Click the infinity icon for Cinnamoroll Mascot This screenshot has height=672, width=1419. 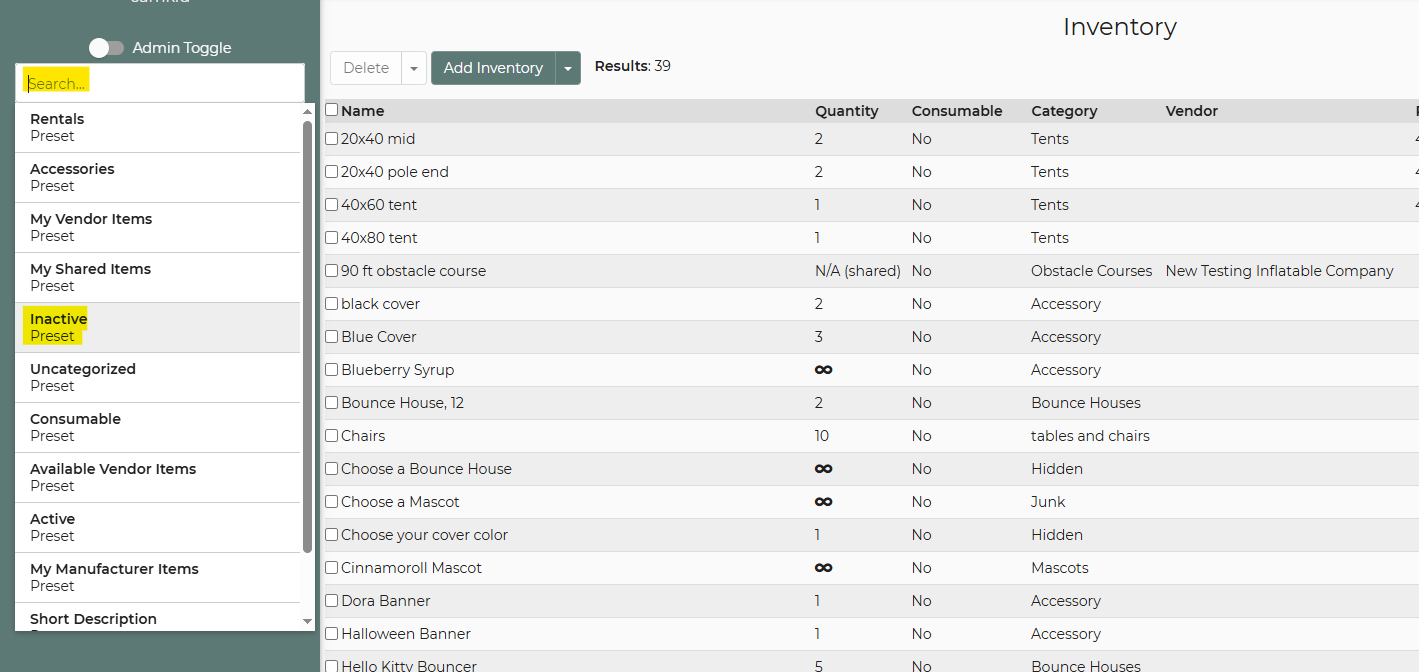tap(824, 568)
